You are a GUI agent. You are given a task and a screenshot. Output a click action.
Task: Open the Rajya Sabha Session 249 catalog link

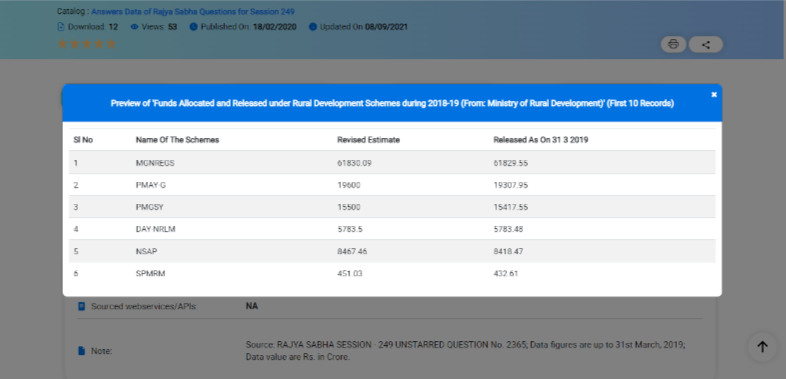(x=193, y=11)
